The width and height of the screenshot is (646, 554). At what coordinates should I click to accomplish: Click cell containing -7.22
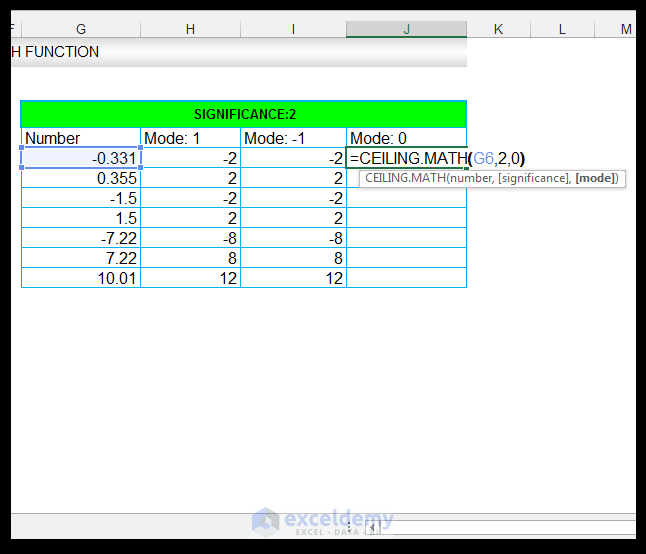81,238
